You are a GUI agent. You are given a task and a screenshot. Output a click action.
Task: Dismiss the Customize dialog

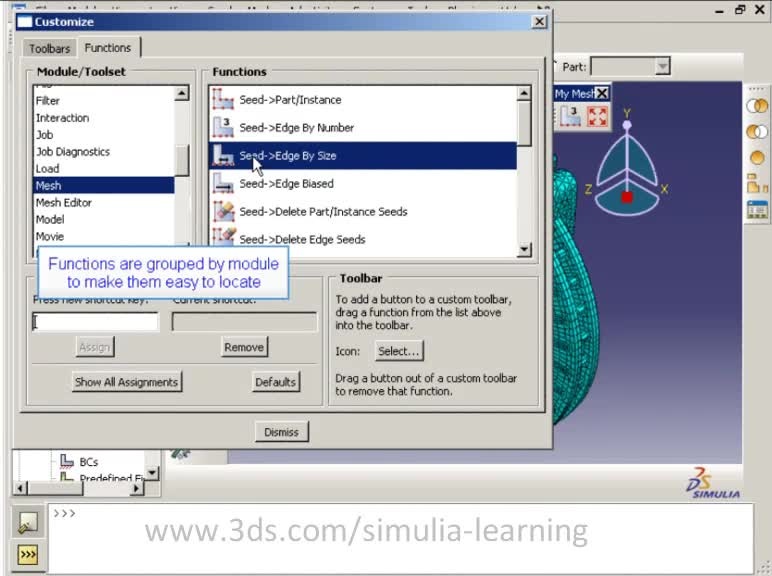[x=282, y=432]
